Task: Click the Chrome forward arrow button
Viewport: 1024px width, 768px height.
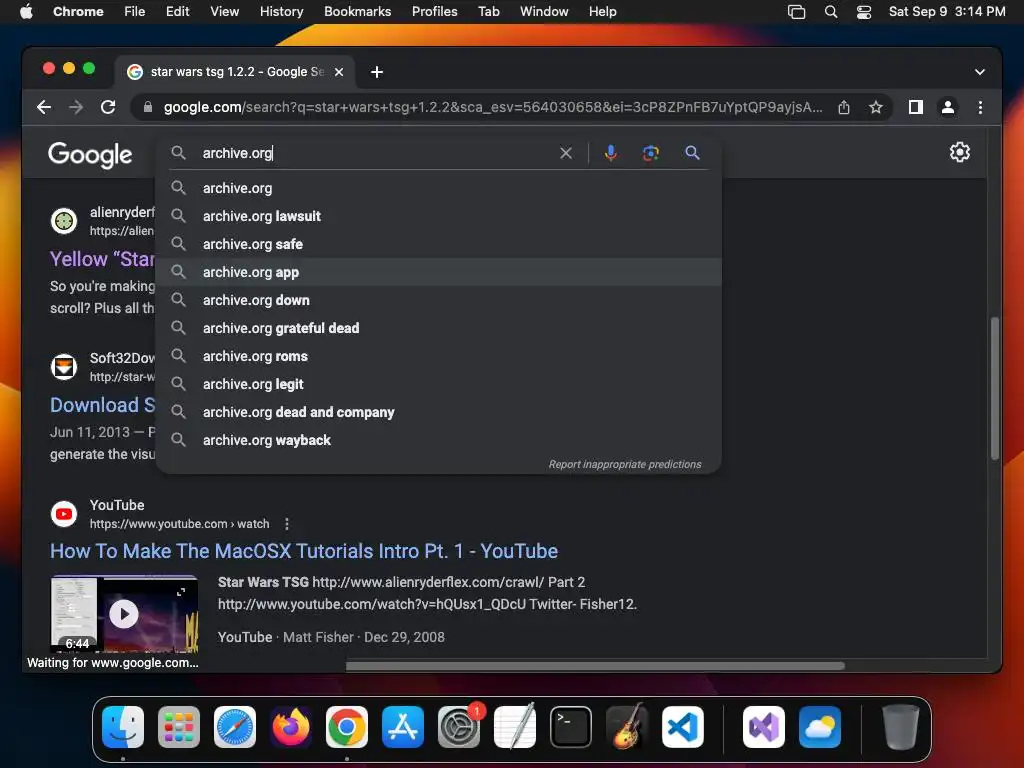Action: click(x=76, y=107)
